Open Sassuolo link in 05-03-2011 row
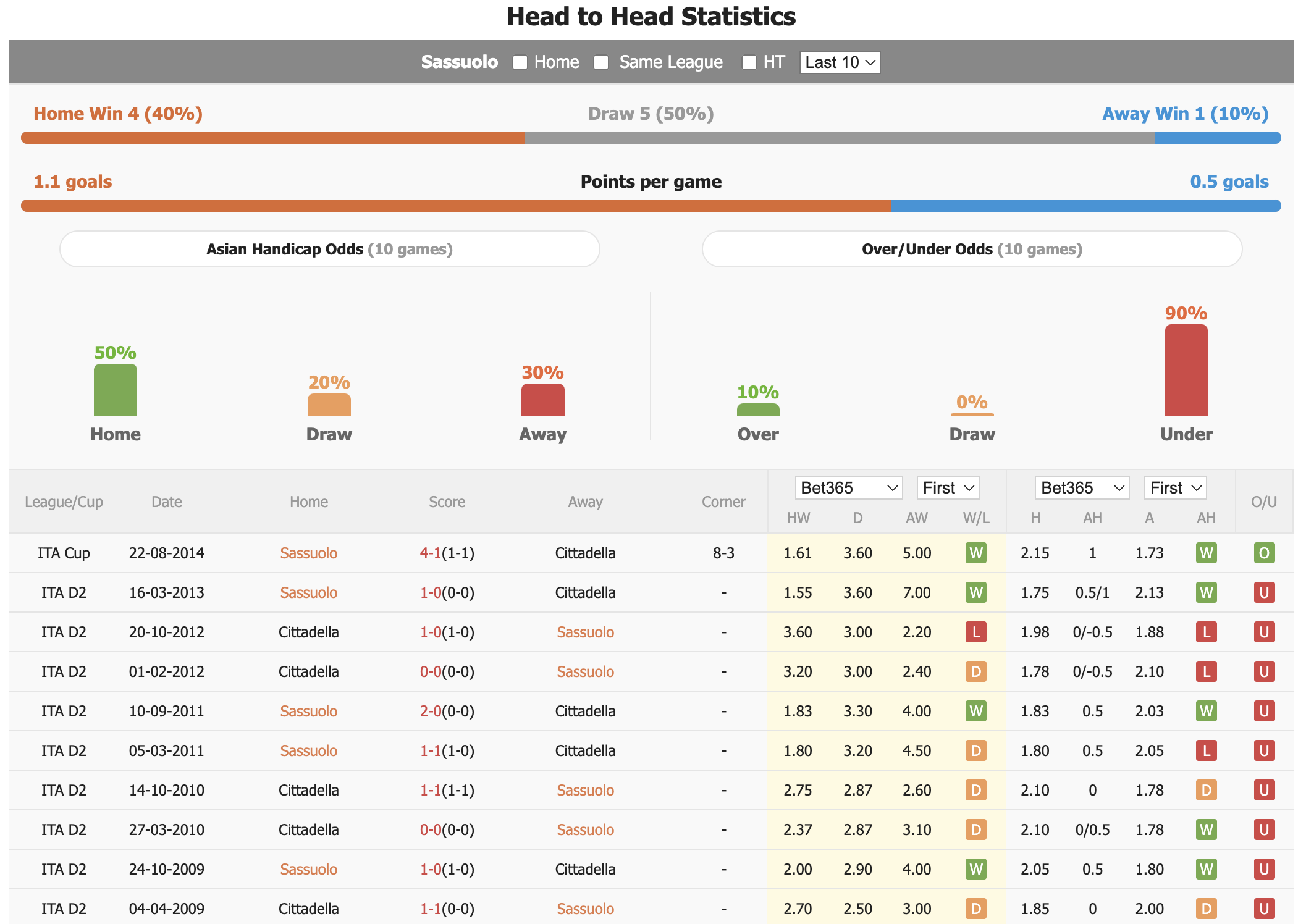The width and height of the screenshot is (1306, 924). [x=308, y=750]
